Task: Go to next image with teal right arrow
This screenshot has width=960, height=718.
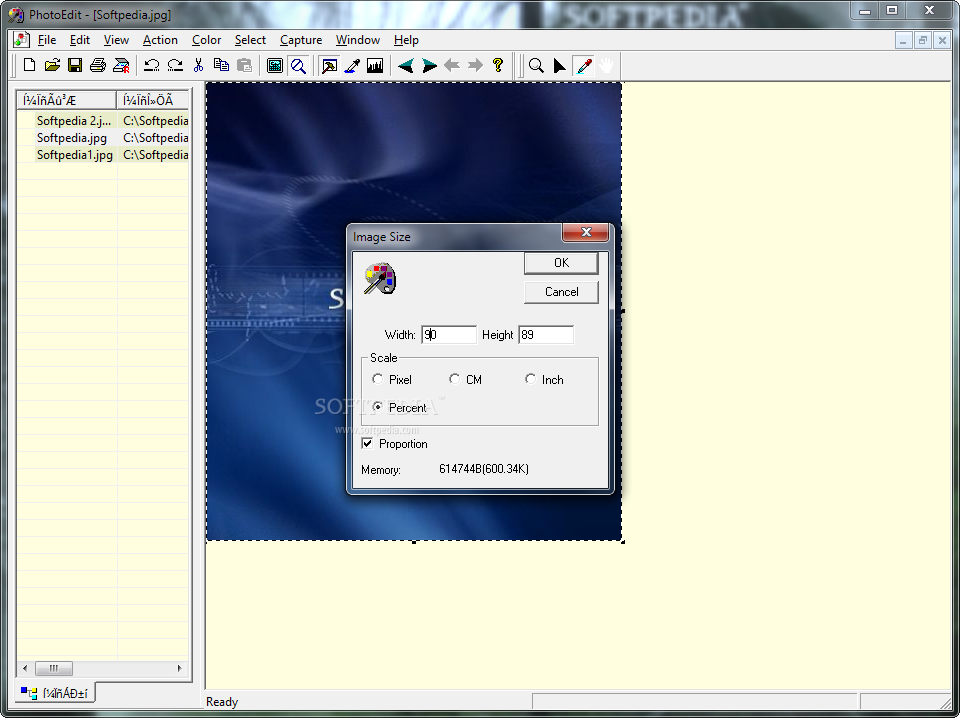Action: tap(429, 65)
